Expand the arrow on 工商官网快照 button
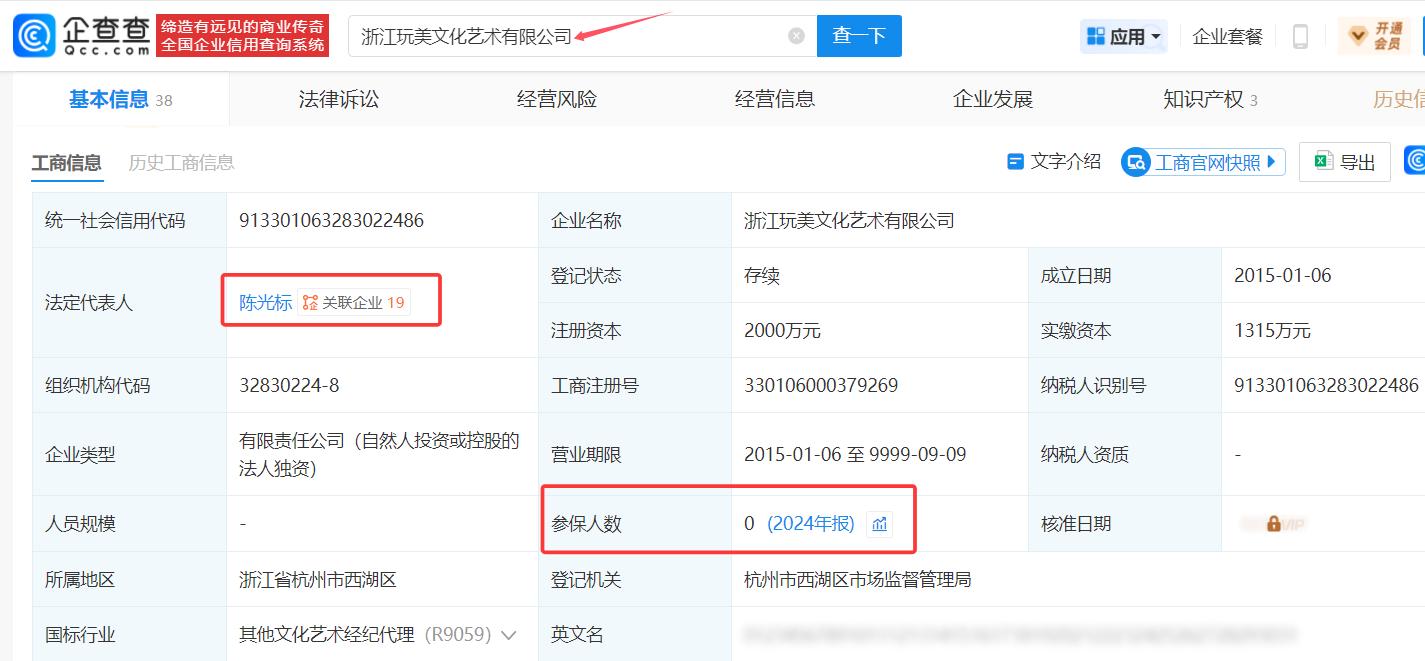1425x661 pixels. [1272, 161]
